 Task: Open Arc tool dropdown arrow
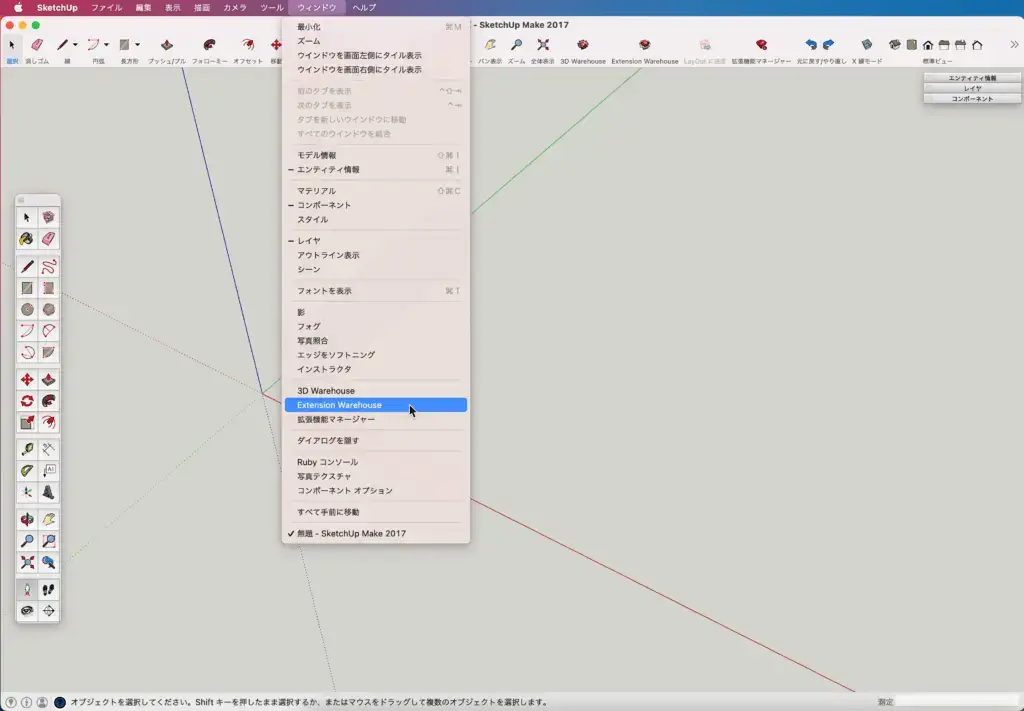coord(106,45)
